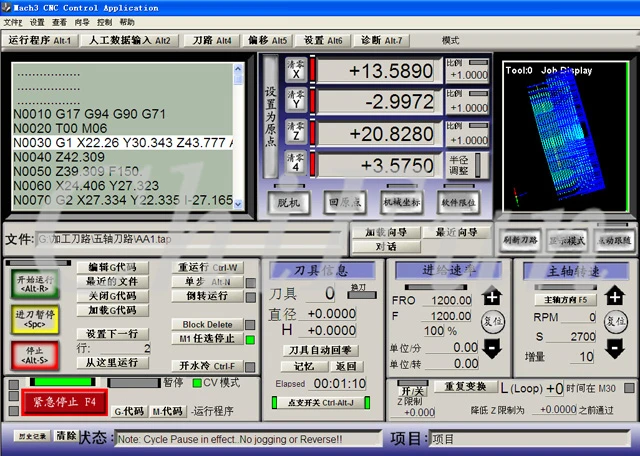Click 关闭G代码 close G-code button

pyautogui.click(x=113, y=296)
